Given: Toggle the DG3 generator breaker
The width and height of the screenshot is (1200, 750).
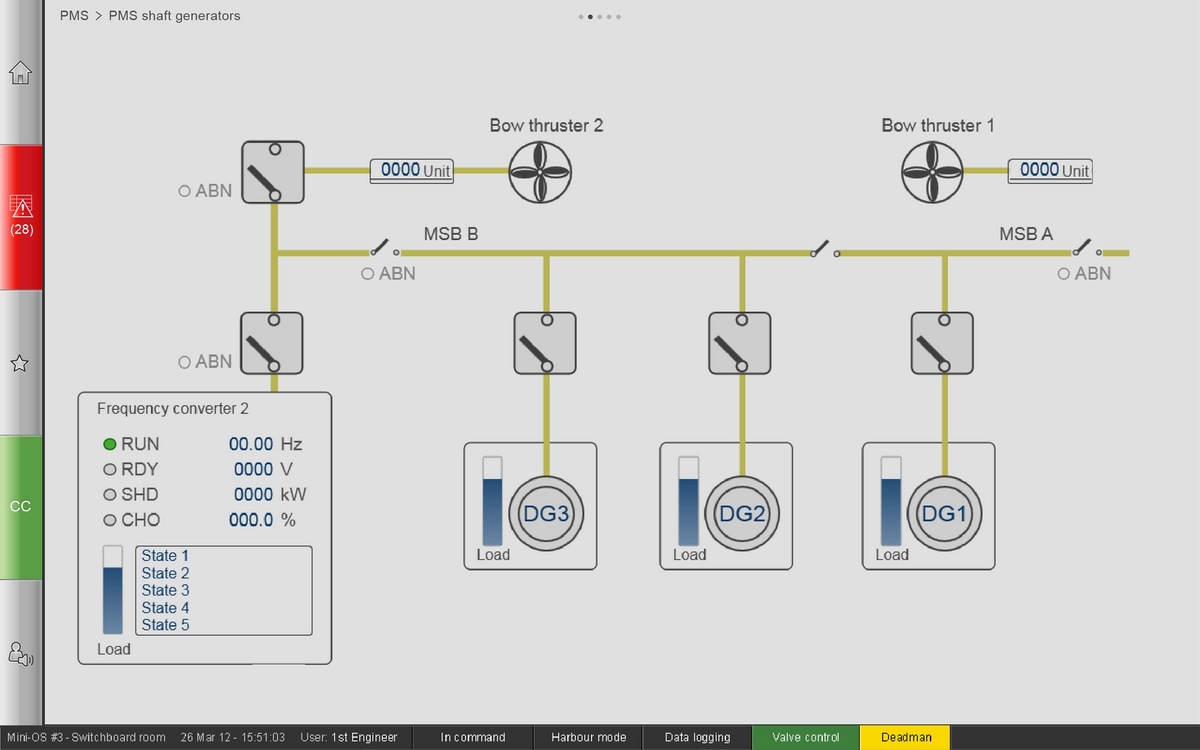Looking at the screenshot, I should [545, 343].
